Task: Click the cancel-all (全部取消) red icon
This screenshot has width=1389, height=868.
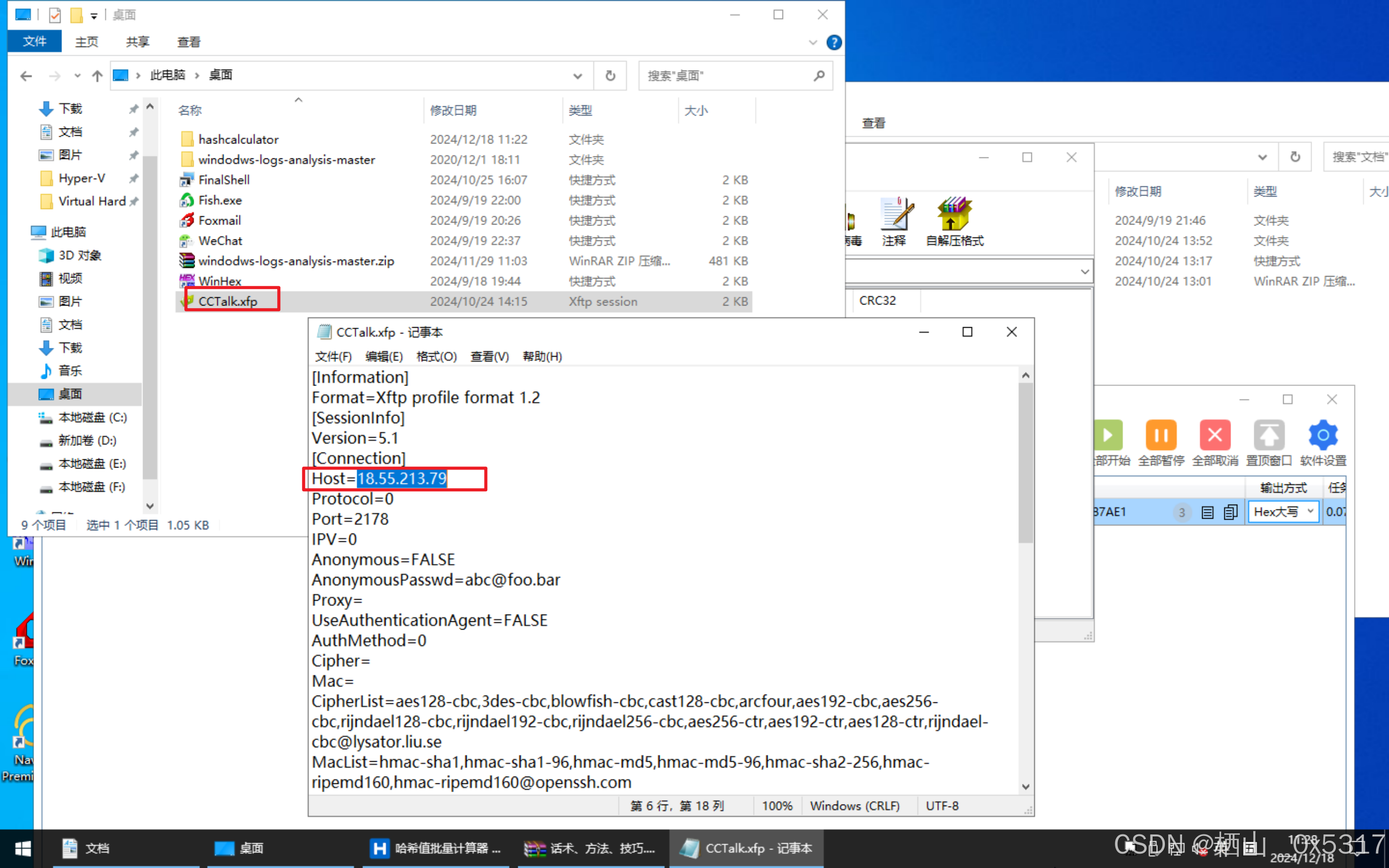Action: pos(1215,436)
